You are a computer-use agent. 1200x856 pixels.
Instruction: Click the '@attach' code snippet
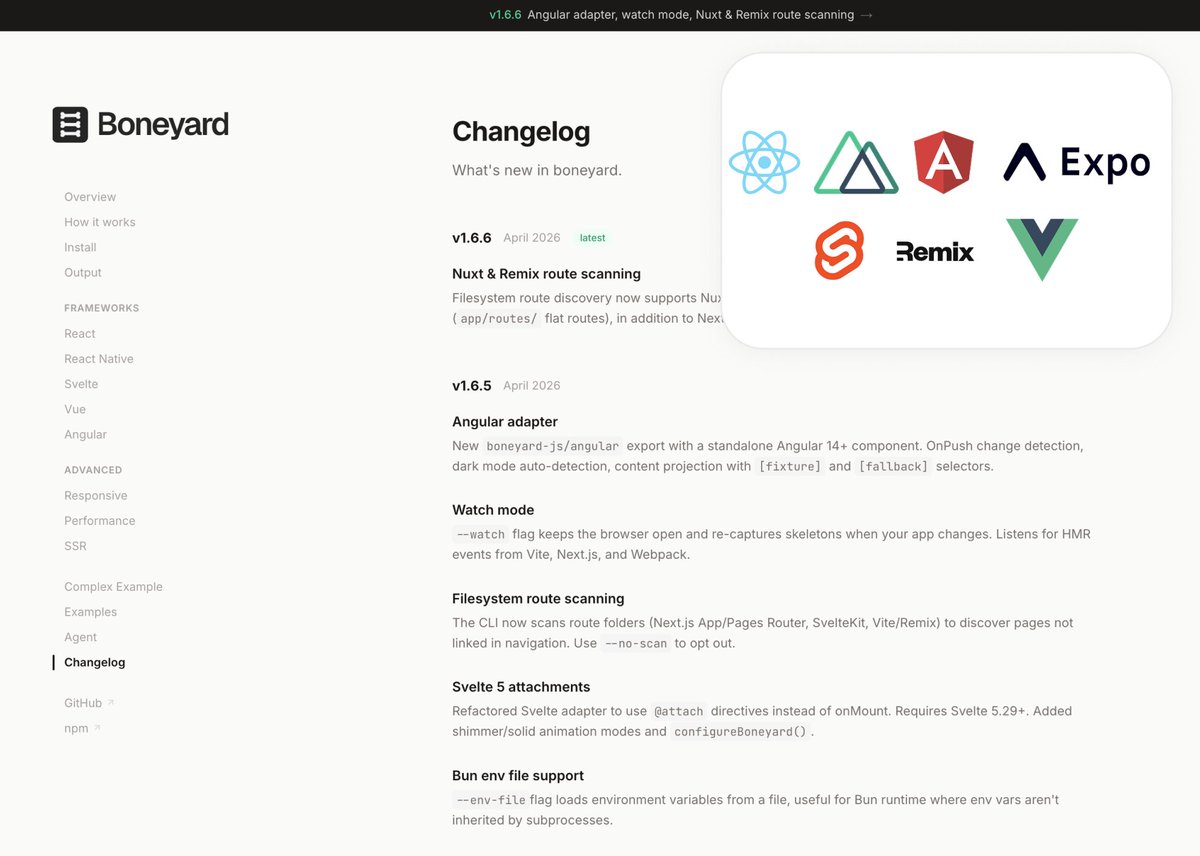[679, 711]
